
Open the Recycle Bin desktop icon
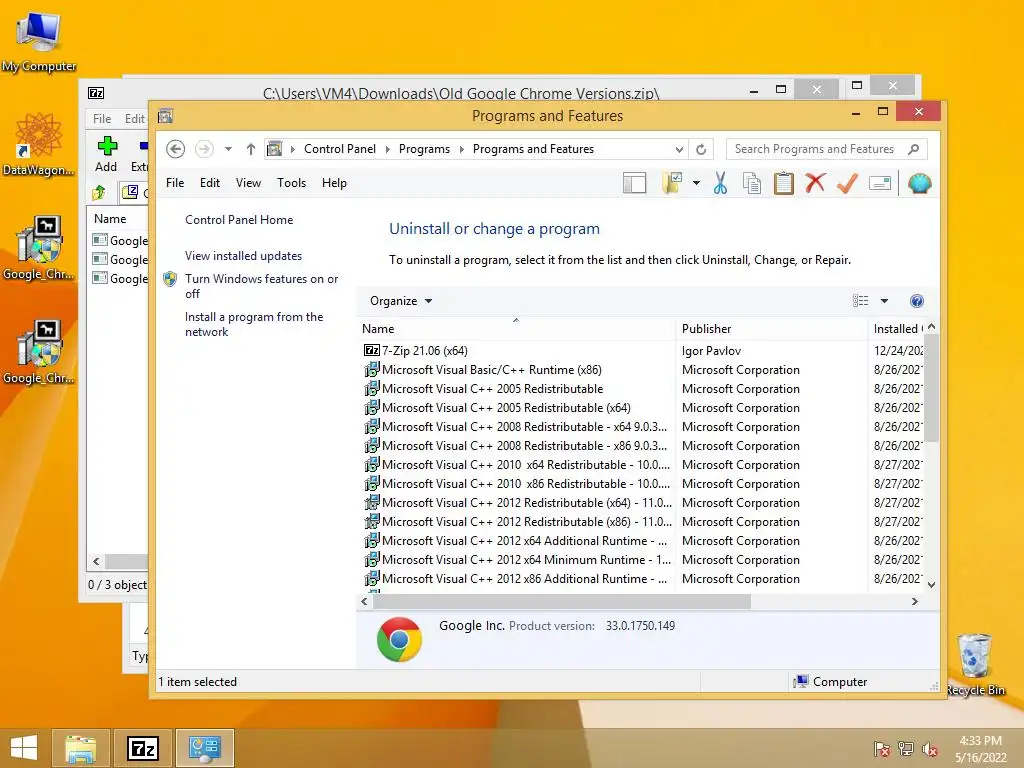(975, 664)
